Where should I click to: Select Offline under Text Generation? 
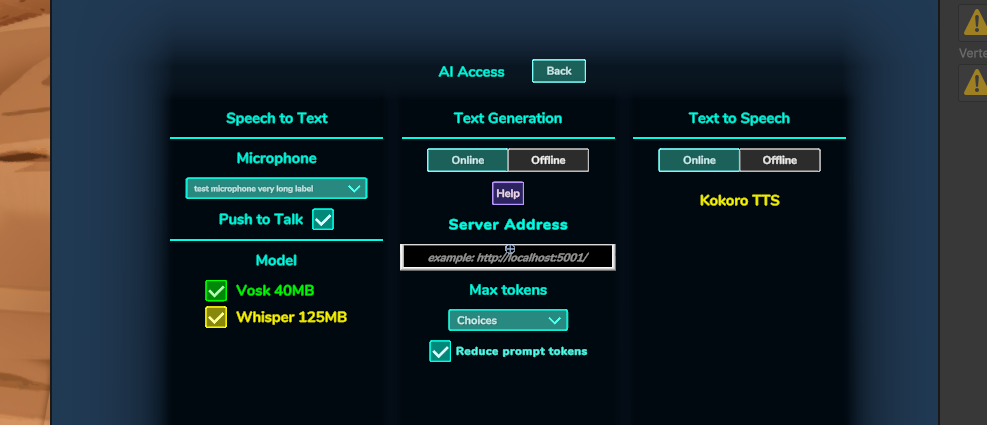tap(548, 160)
